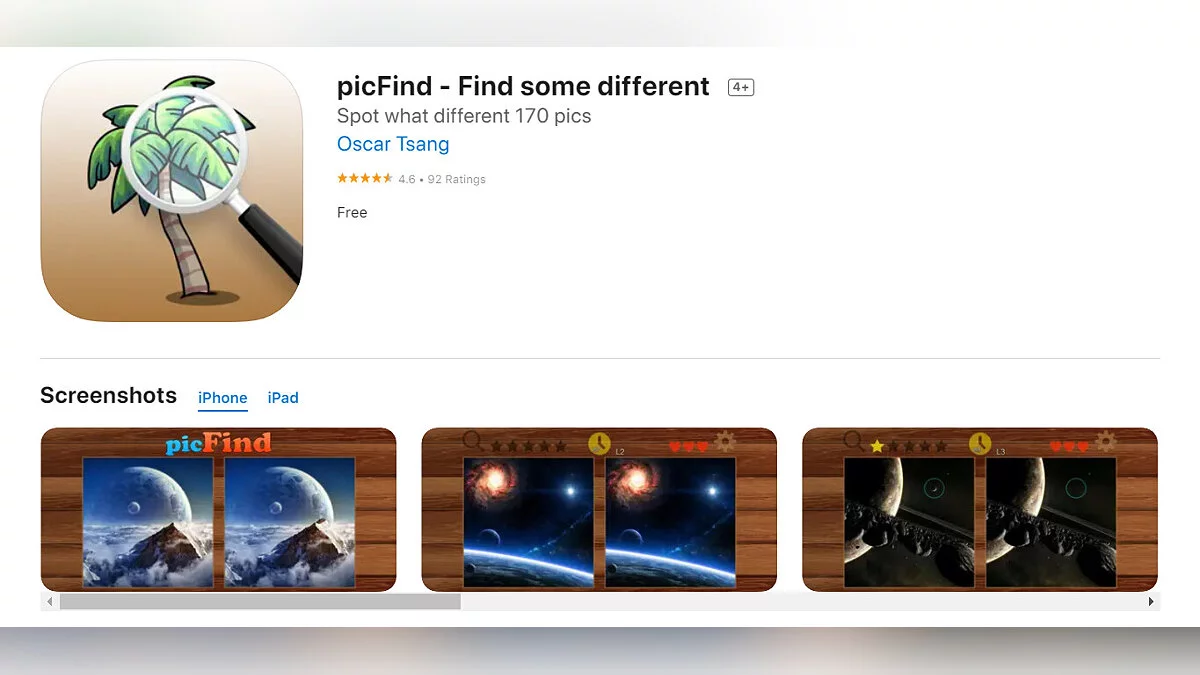Click the gear settings icon in second screenshot
Viewport: 1200px width, 675px height.
coord(724,441)
